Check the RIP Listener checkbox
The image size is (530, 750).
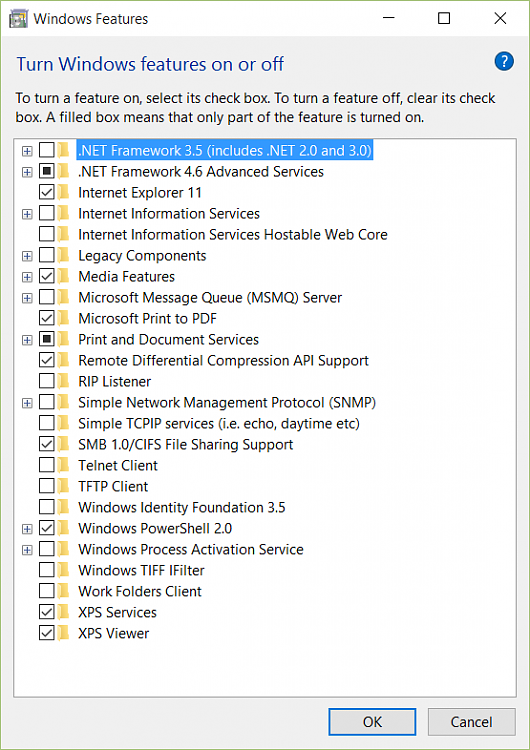(x=46, y=381)
